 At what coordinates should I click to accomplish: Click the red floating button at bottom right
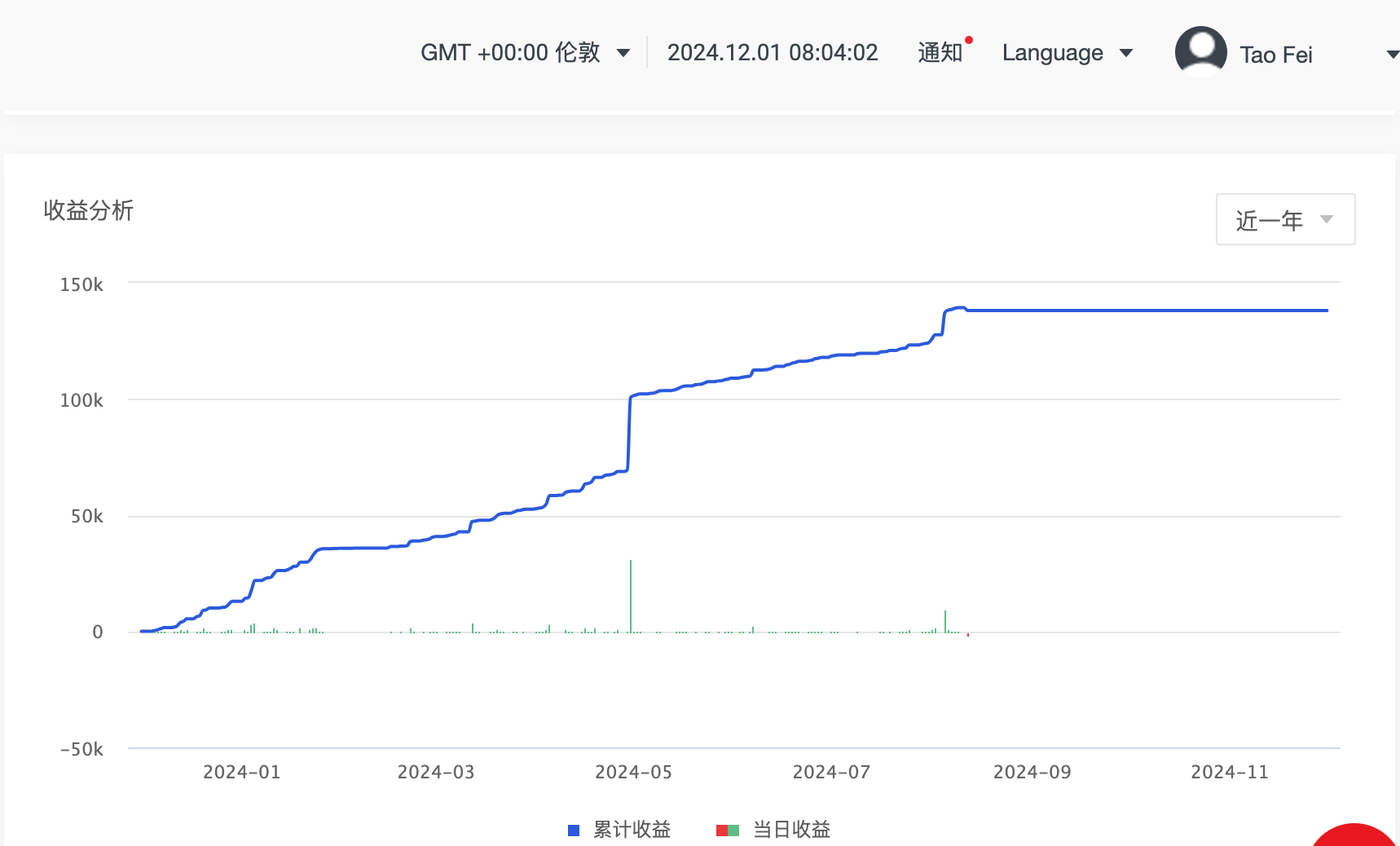[1354, 836]
